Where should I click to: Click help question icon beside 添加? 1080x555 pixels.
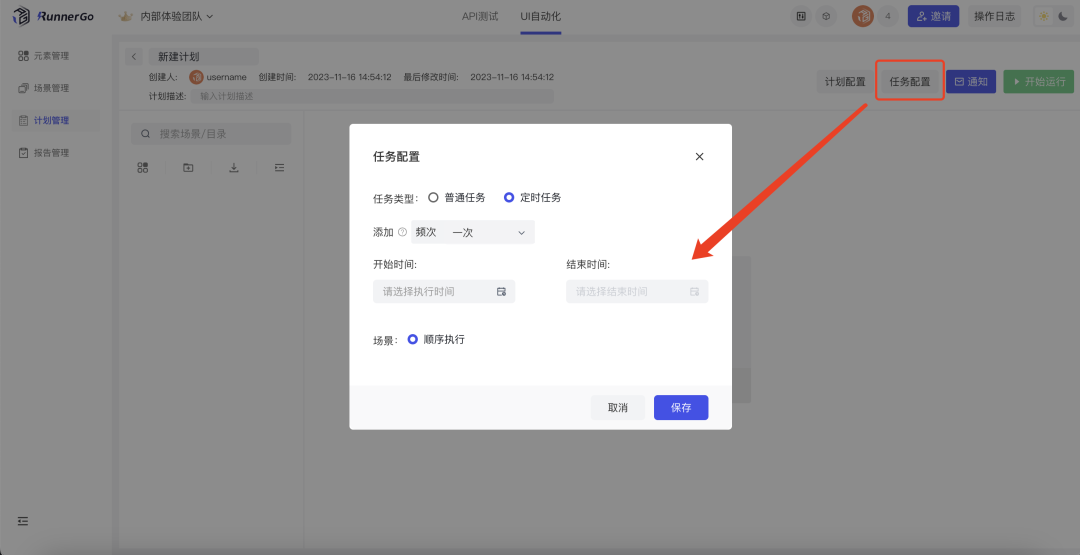tap(402, 232)
